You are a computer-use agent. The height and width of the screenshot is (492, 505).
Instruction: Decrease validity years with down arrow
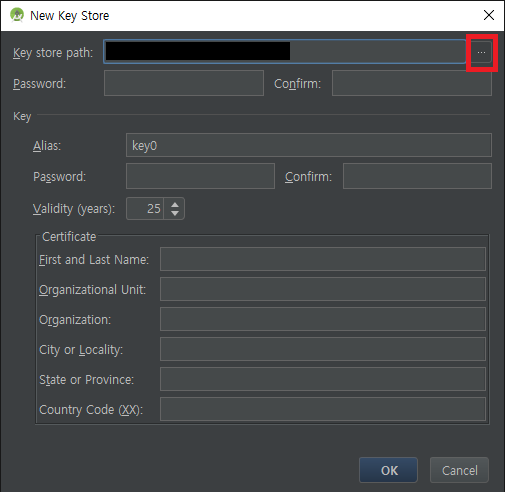(175, 213)
